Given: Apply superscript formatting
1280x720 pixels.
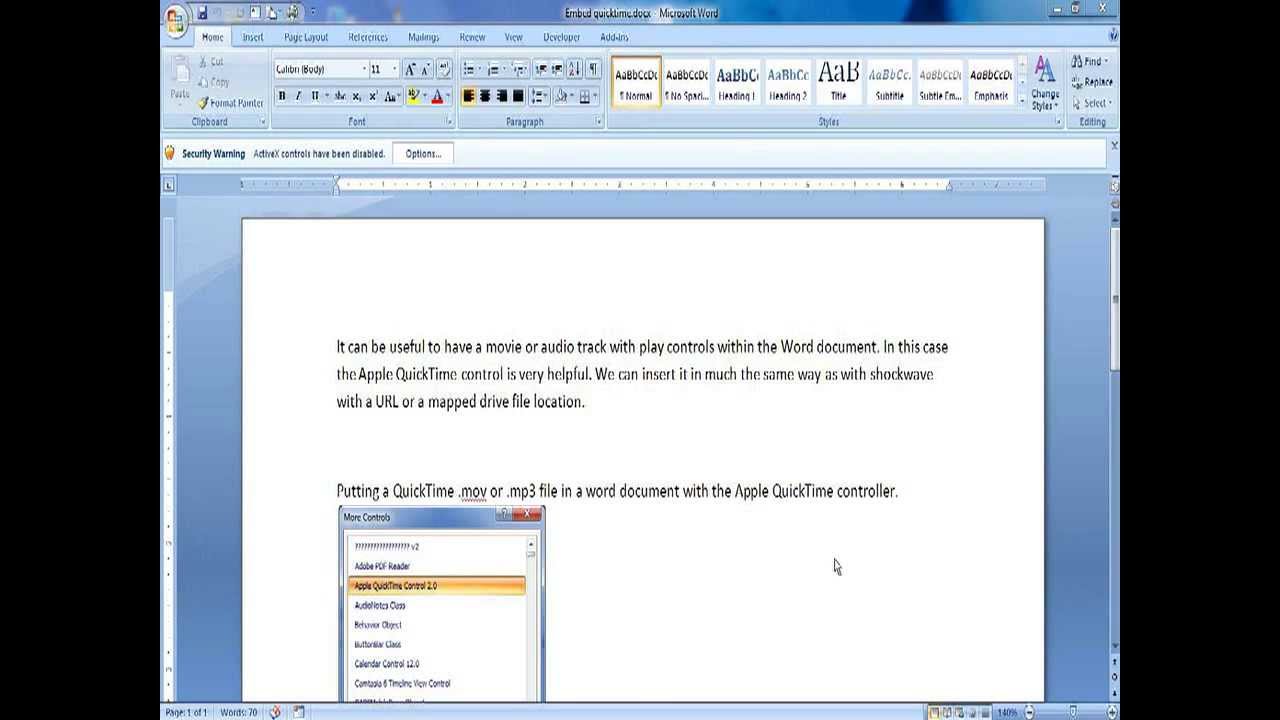Looking at the screenshot, I should pos(373,96).
